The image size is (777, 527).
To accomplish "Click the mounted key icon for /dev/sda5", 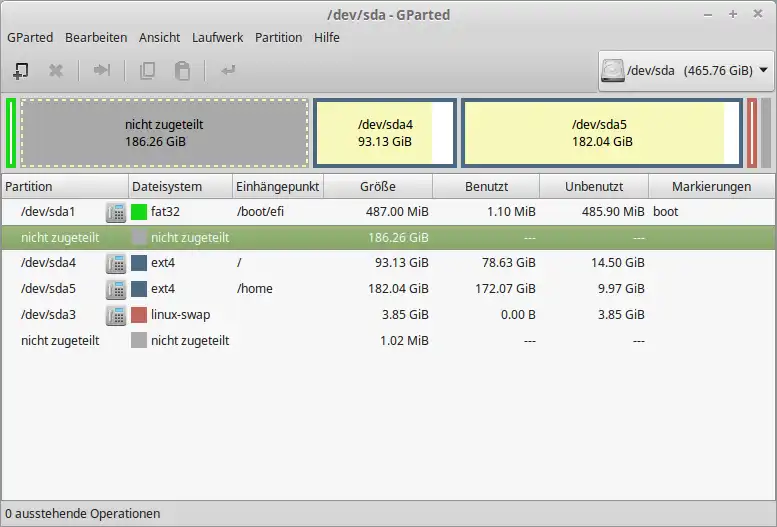I will [x=116, y=289].
